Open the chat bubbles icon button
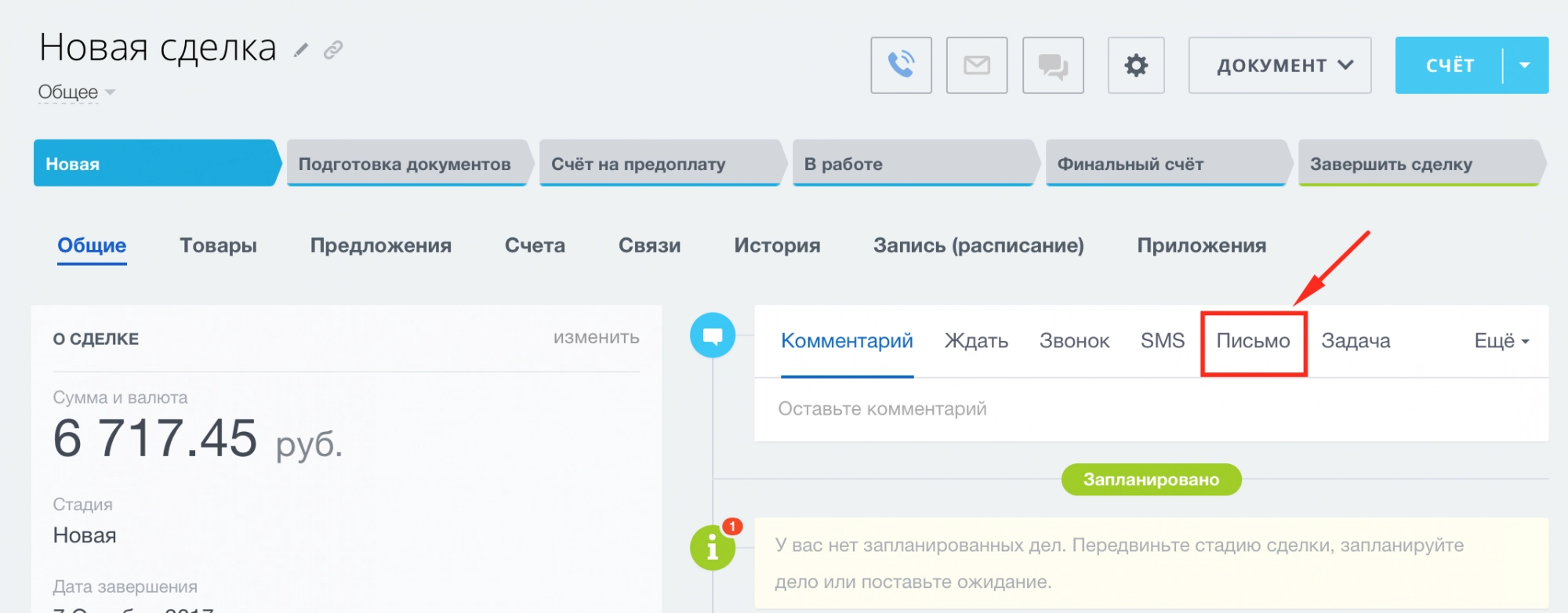Image resolution: width=1568 pixels, height=613 pixels. [x=1053, y=65]
